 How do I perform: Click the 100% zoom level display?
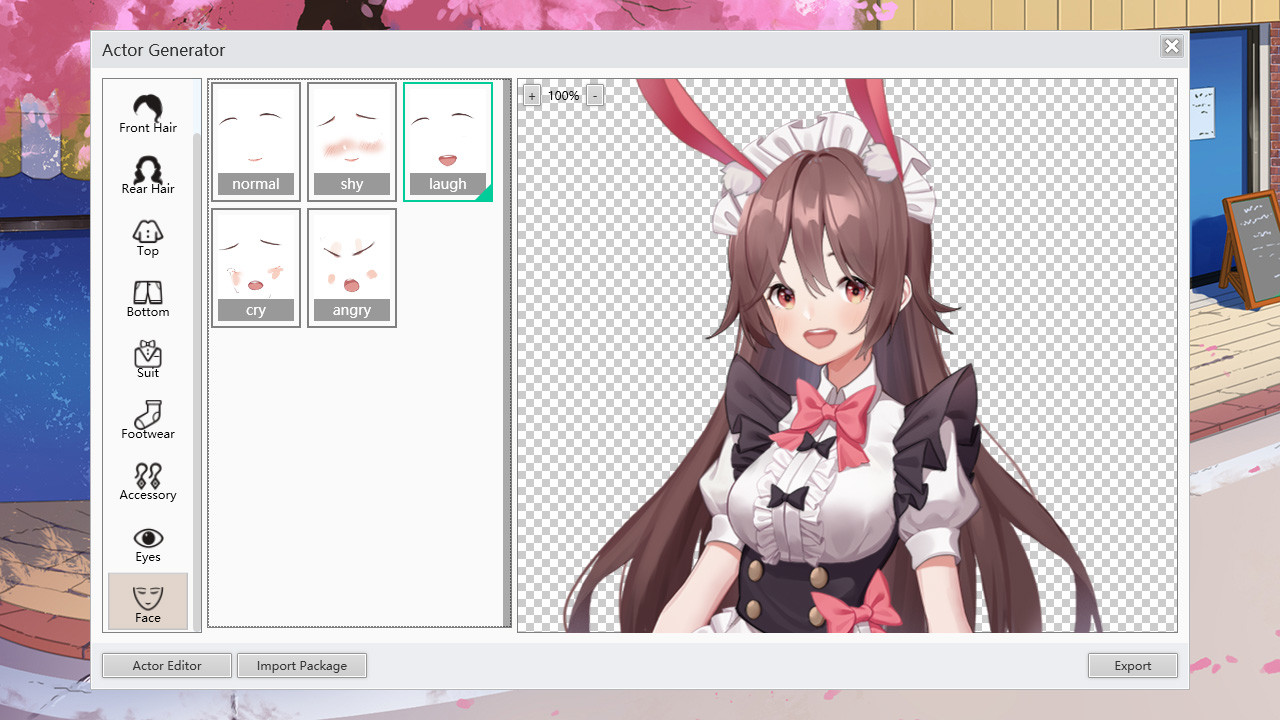563,95
